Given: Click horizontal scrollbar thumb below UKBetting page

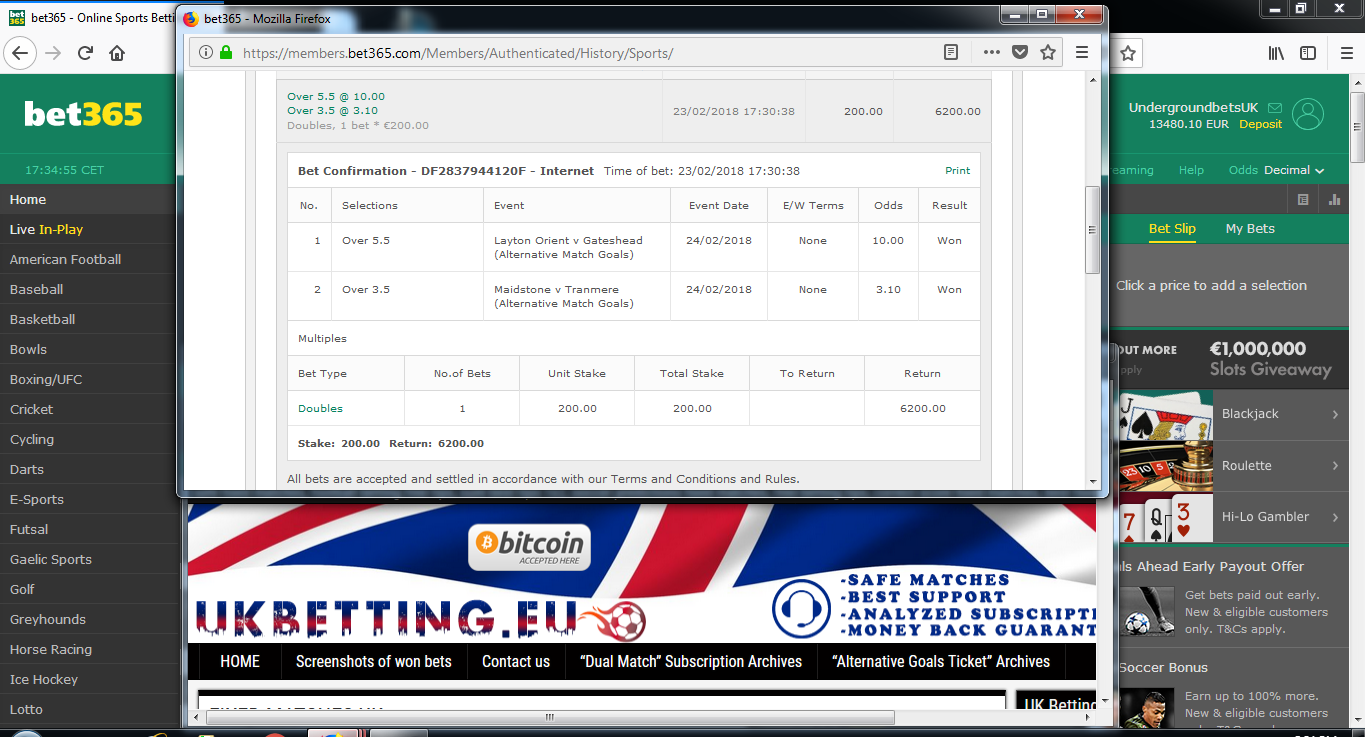Looking at the screenshot, I should (550, 717).
